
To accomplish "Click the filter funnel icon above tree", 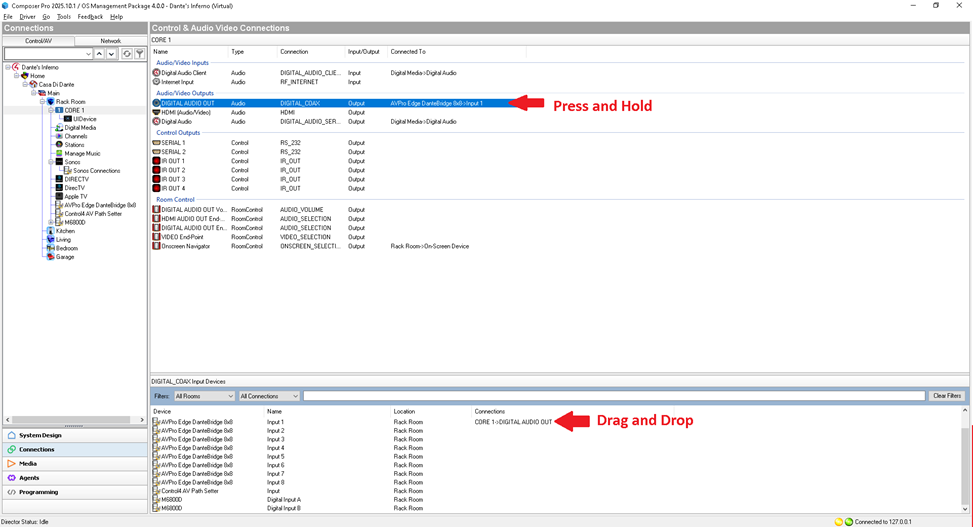I will pos(140,54).
